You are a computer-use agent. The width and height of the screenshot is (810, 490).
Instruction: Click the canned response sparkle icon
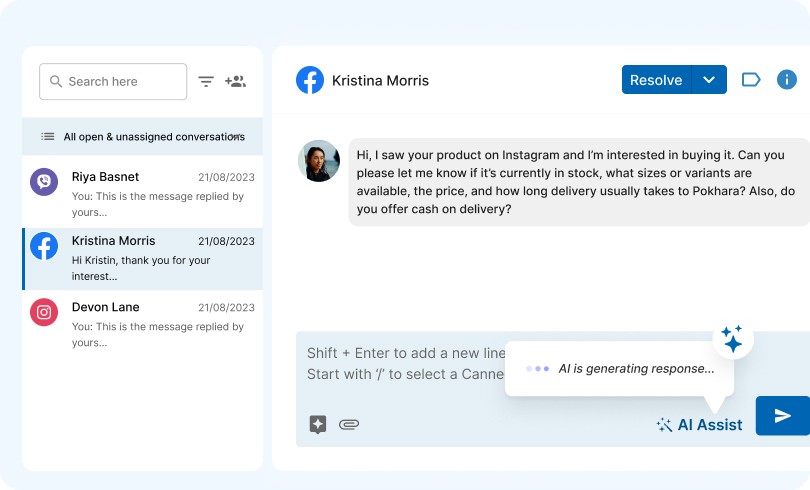(x=318, y=424)
